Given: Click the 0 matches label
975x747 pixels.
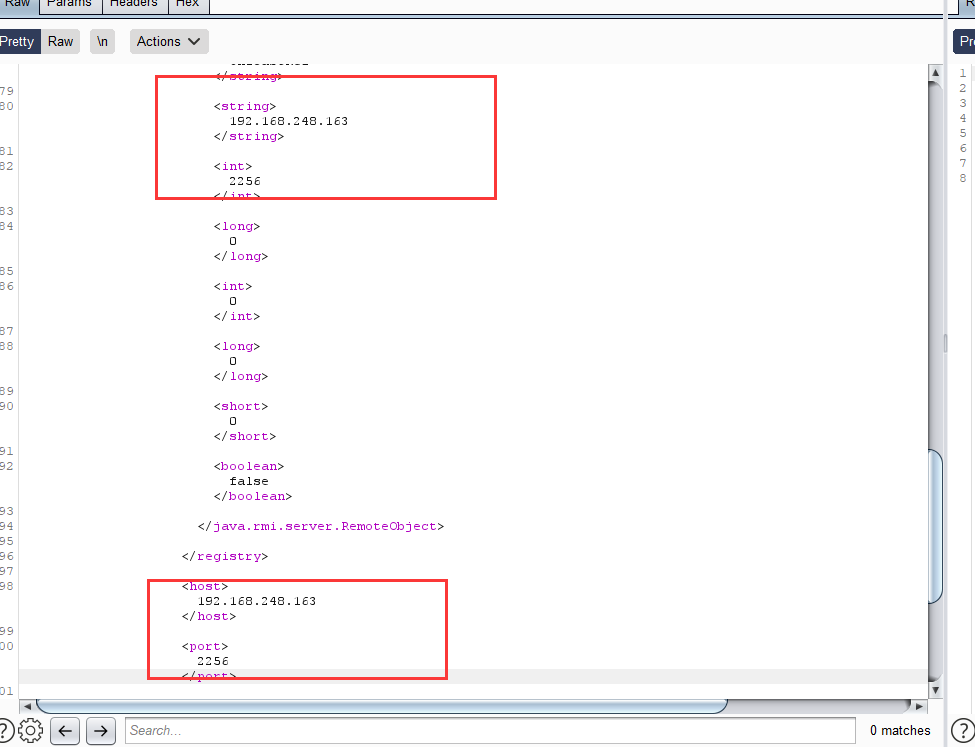Looking at the screenshot, I should pyautogui.click(x=900, y=730).
